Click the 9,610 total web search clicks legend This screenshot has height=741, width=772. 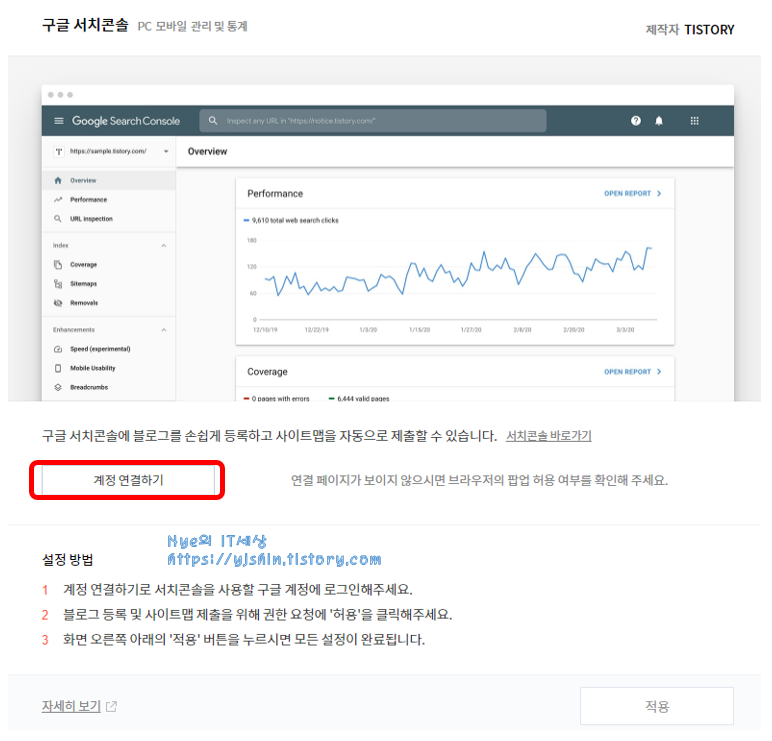tap(291, 220)
